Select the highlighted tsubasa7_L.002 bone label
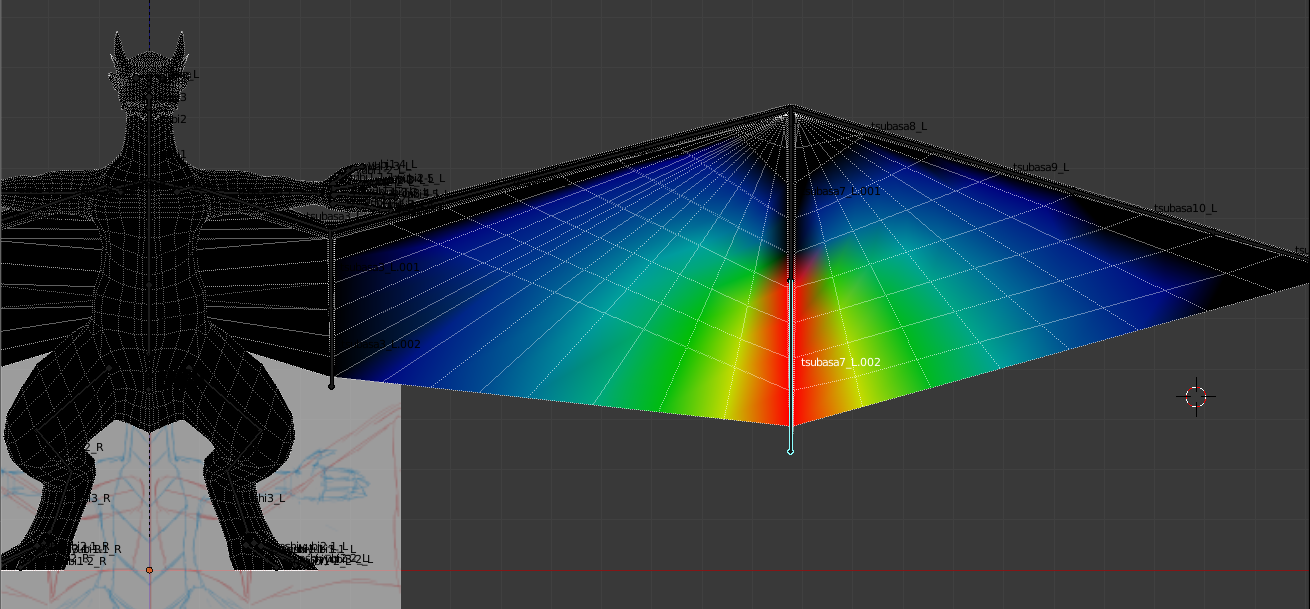The height and width of the screenshot is (609, 1310). (x=841, y=362)
